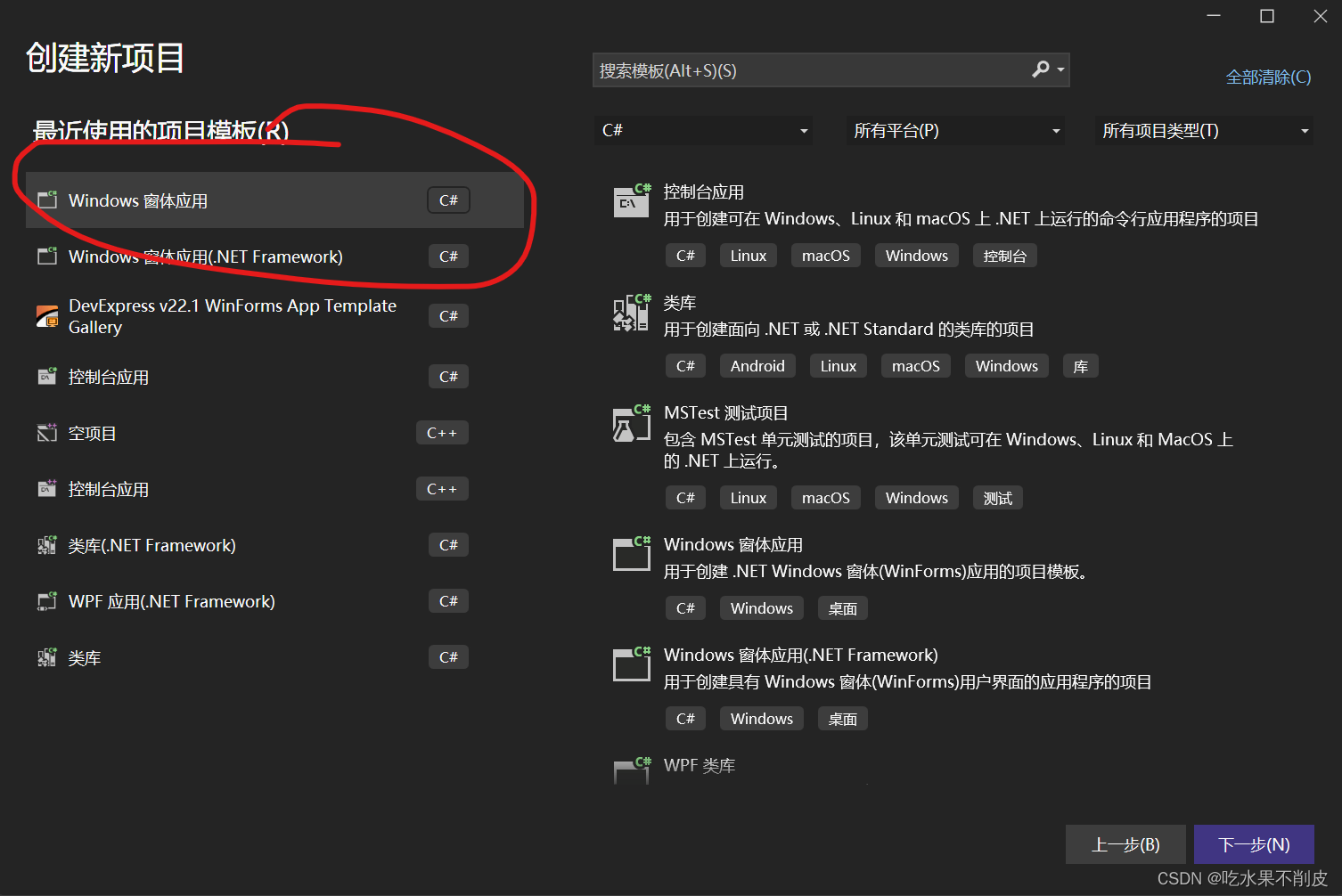
Task: Click the 测试 tag under MSTest template
Action: 998,498
